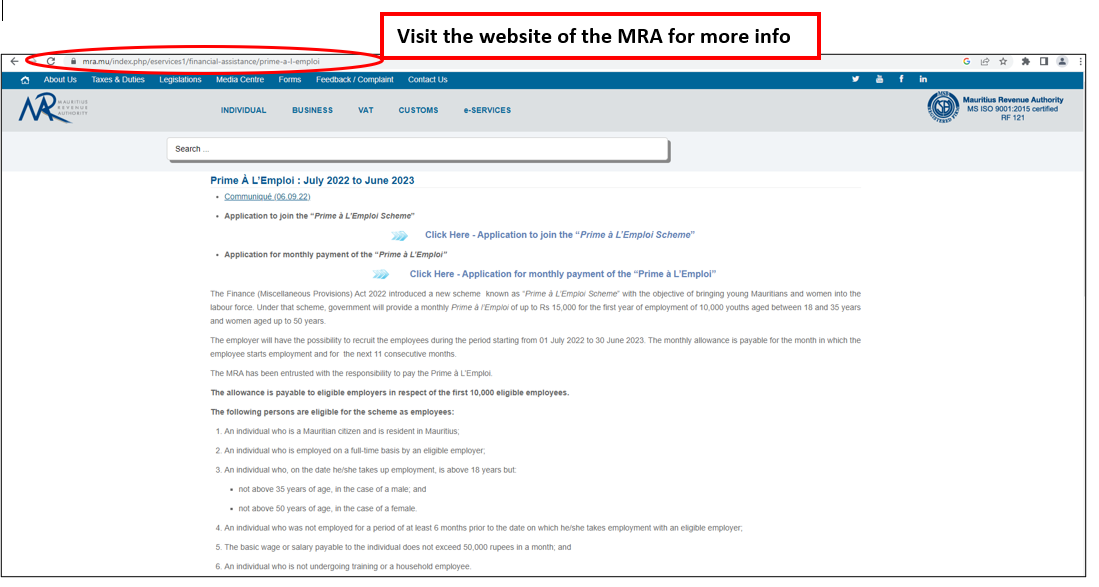The image size is (1099, 587).
Task: Open the Communiqué (06.09.22) link
Action: point(267,197)
